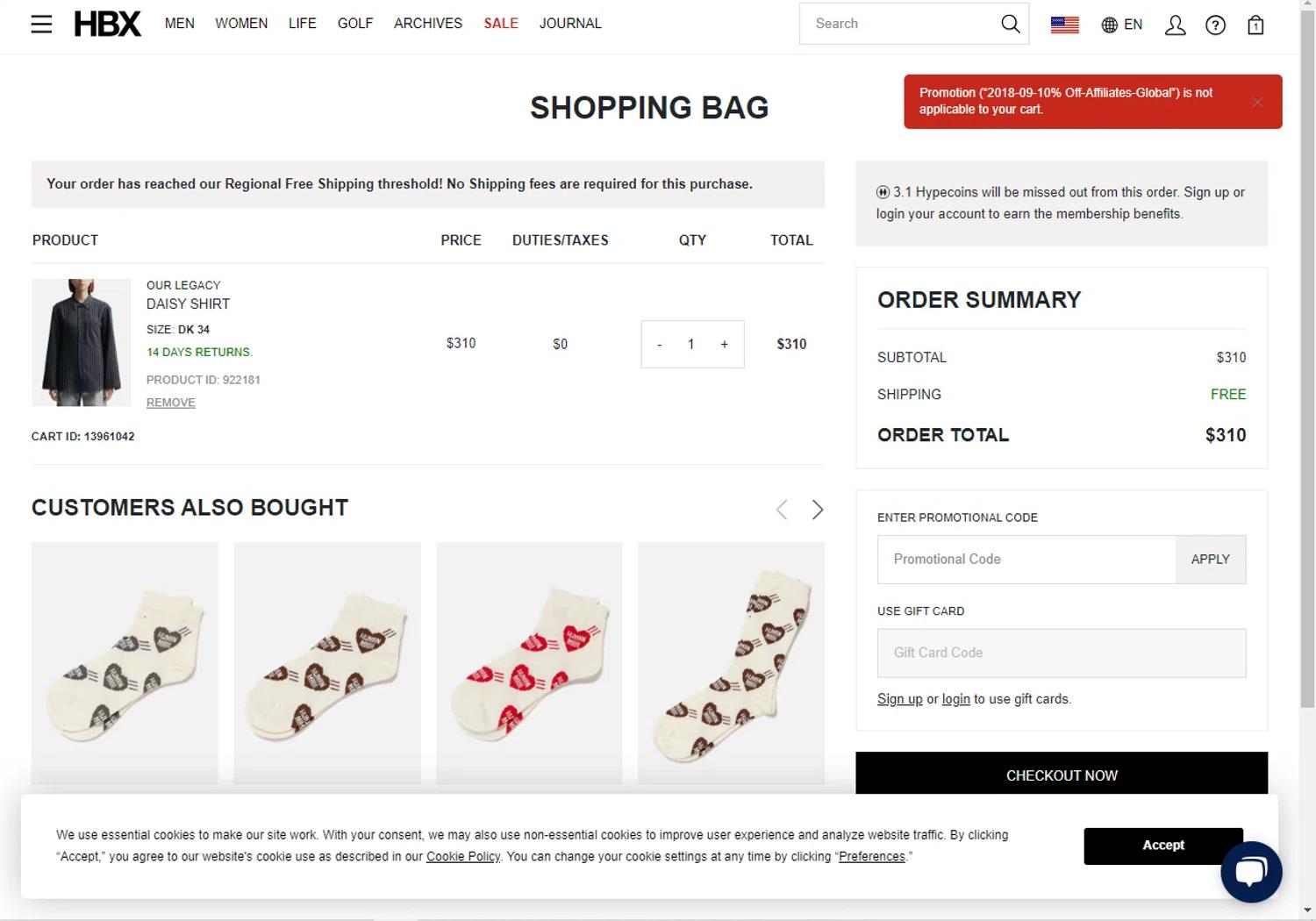
Task: Open the account profile icon
Action: pyautogui.click(x=1175, y=25)
